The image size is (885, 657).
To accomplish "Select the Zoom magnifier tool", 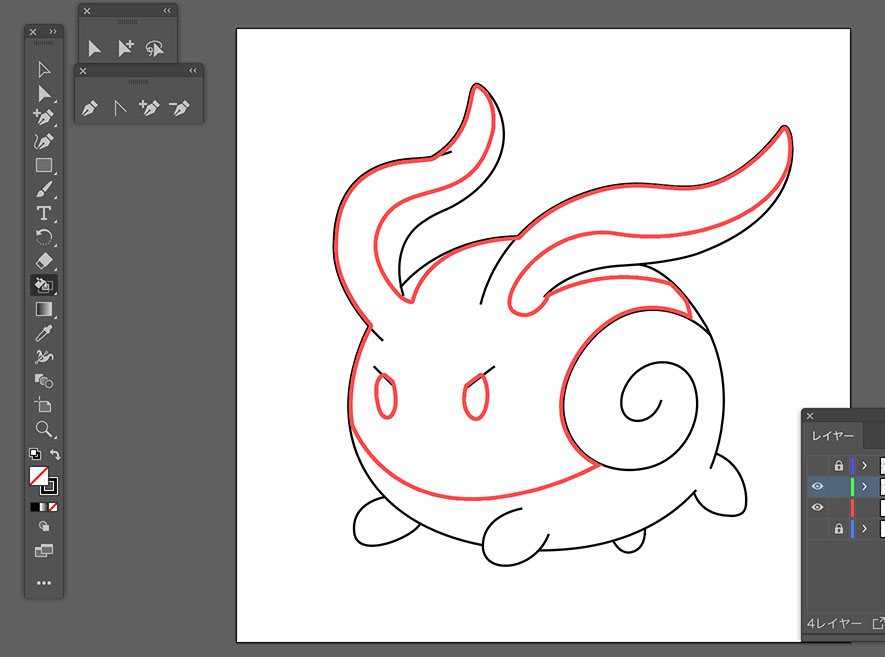I will (x=44, y=429).
